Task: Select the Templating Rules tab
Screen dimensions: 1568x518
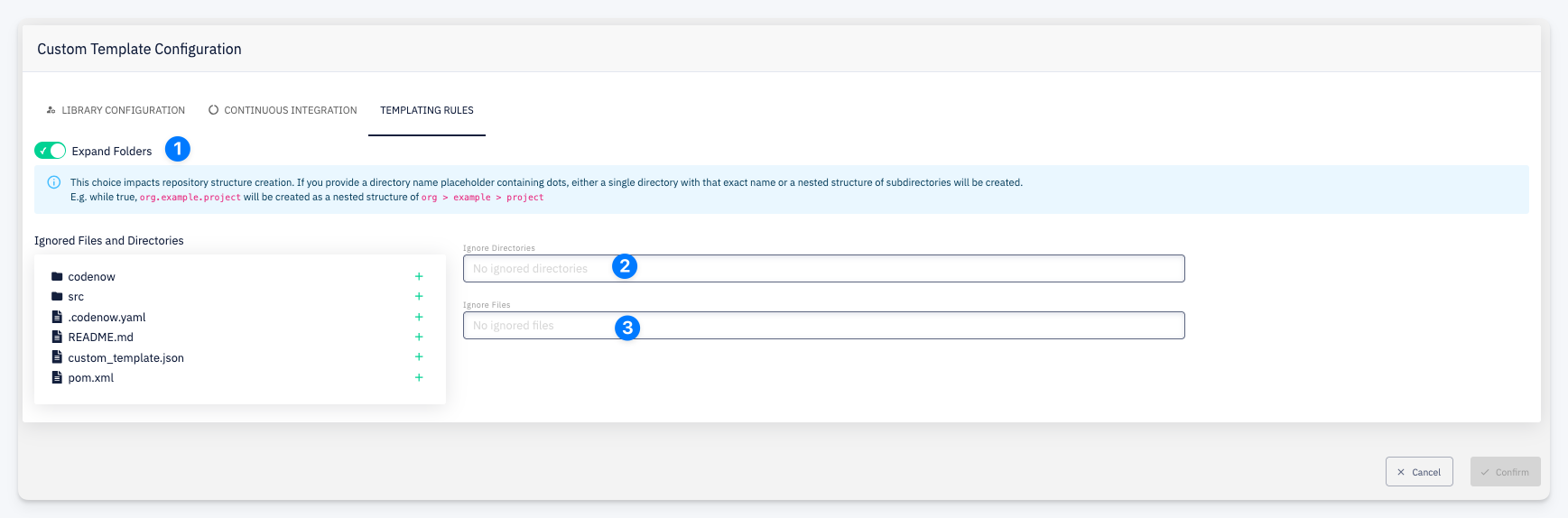Action: (427, 110)
